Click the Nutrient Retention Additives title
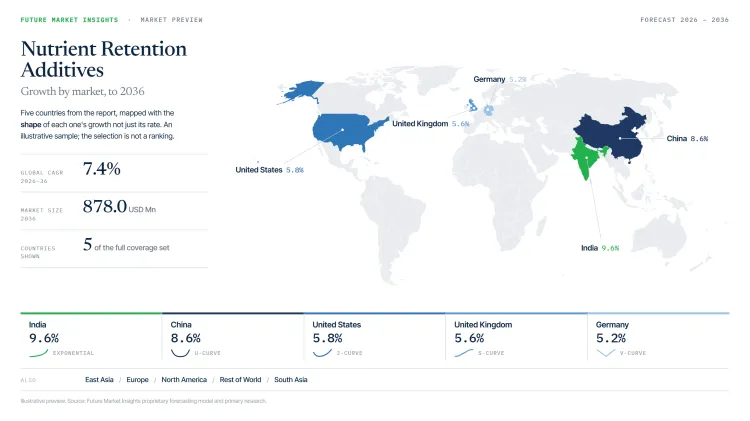This screenshot has height=421, width=750. tap(103, 59)
